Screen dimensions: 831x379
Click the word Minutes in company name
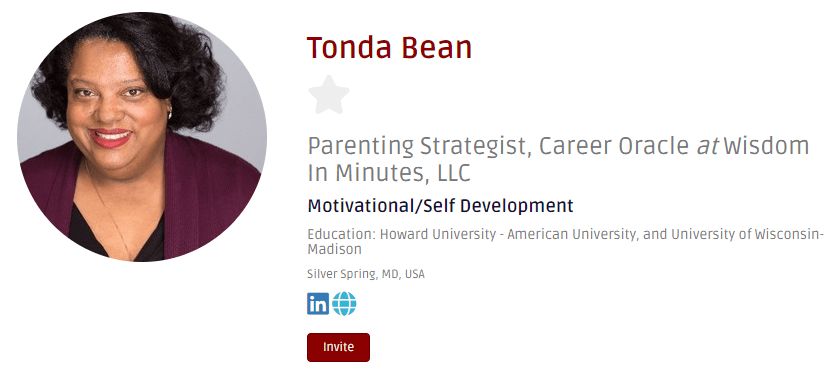379,173
